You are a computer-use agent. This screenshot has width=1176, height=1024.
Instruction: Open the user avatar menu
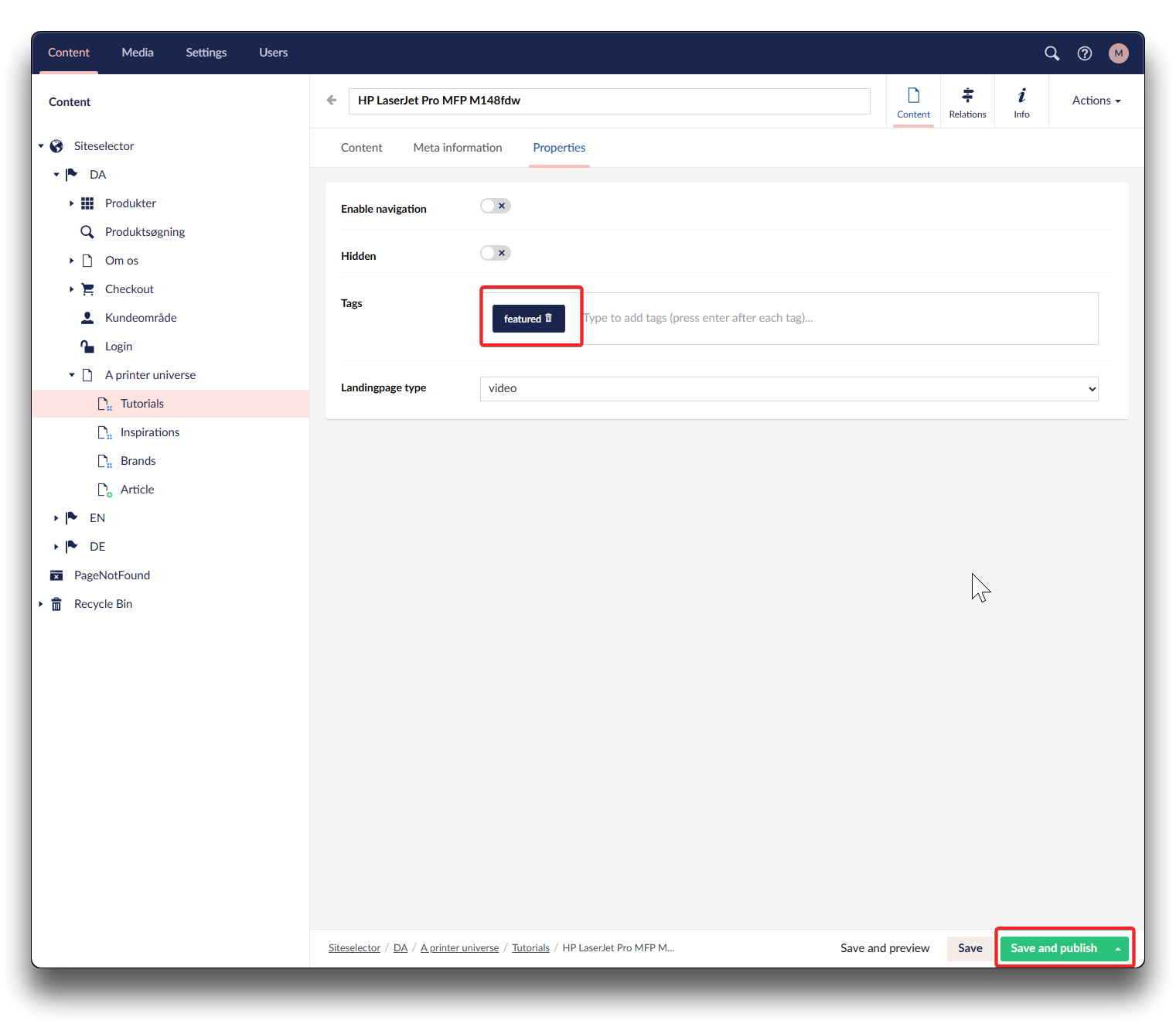pyautogui.click(x=1118, y=53)
